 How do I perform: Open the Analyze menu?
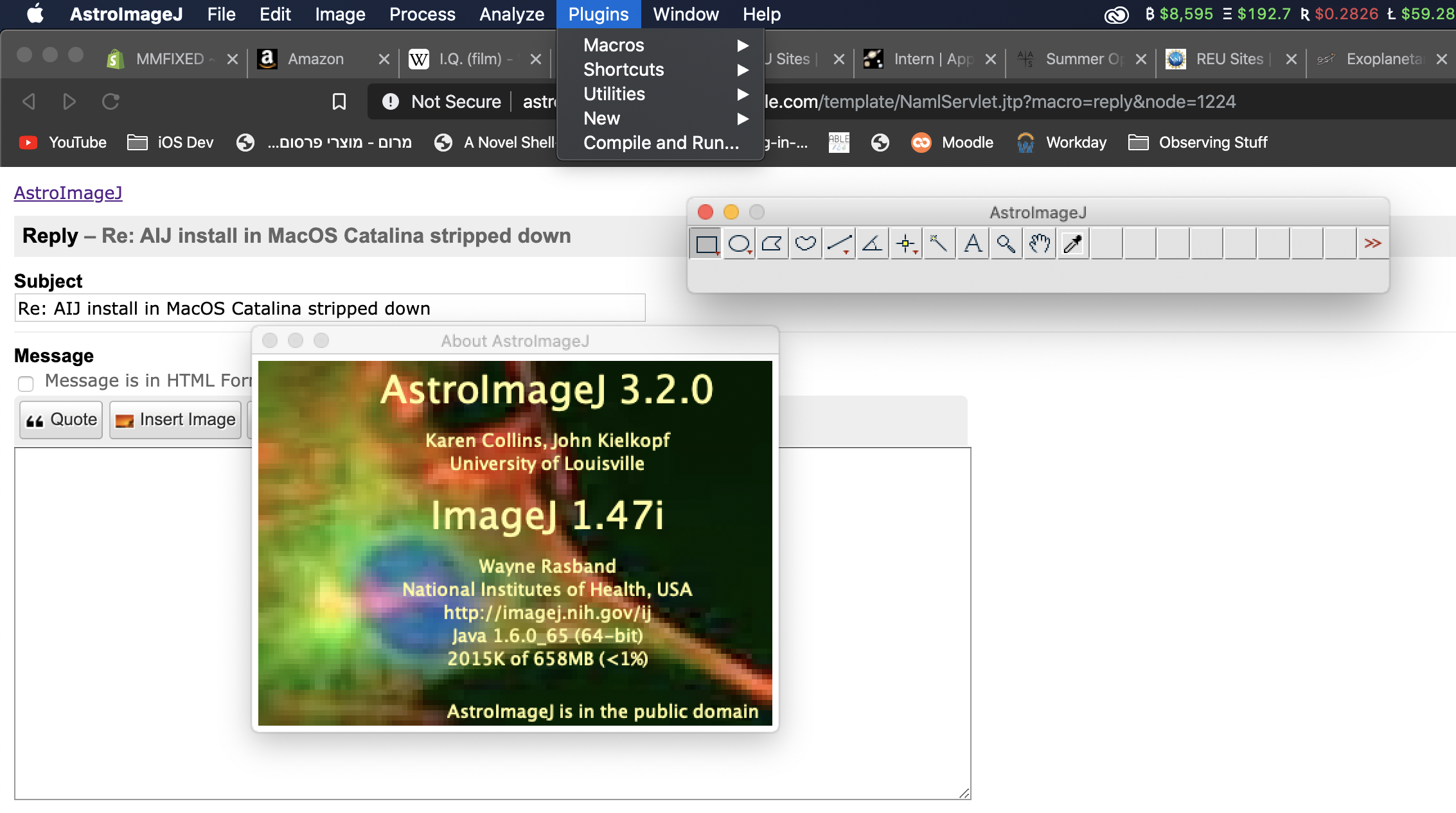[x=511, y=14]
